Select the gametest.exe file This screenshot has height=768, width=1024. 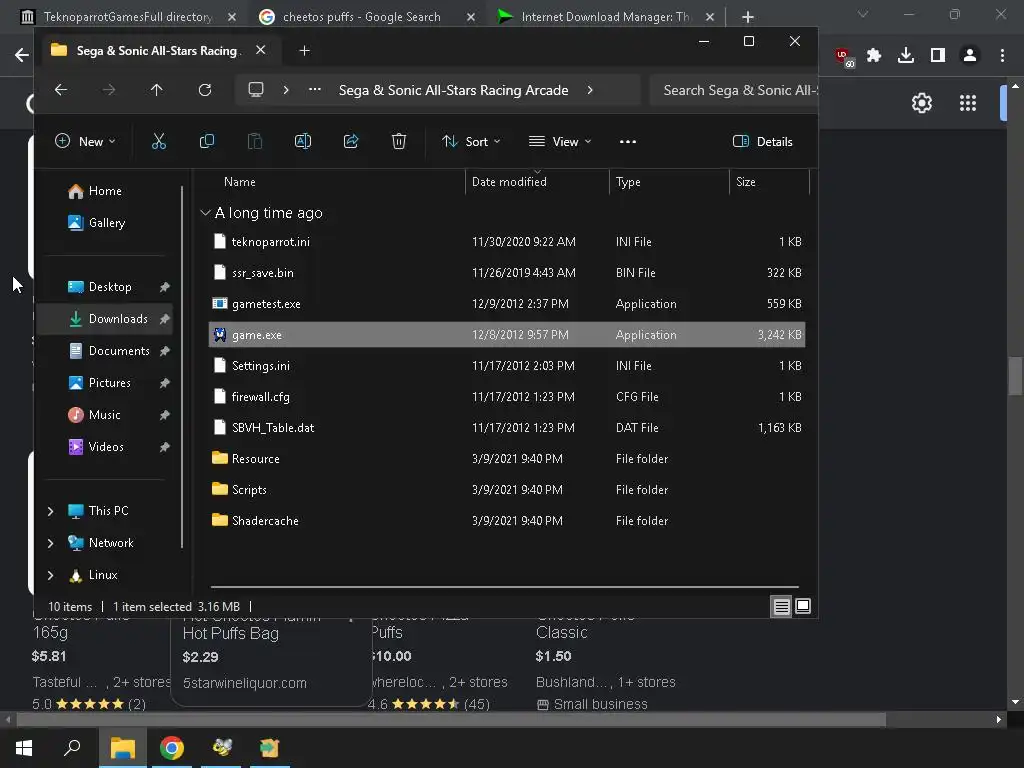(x=507, y=304)
